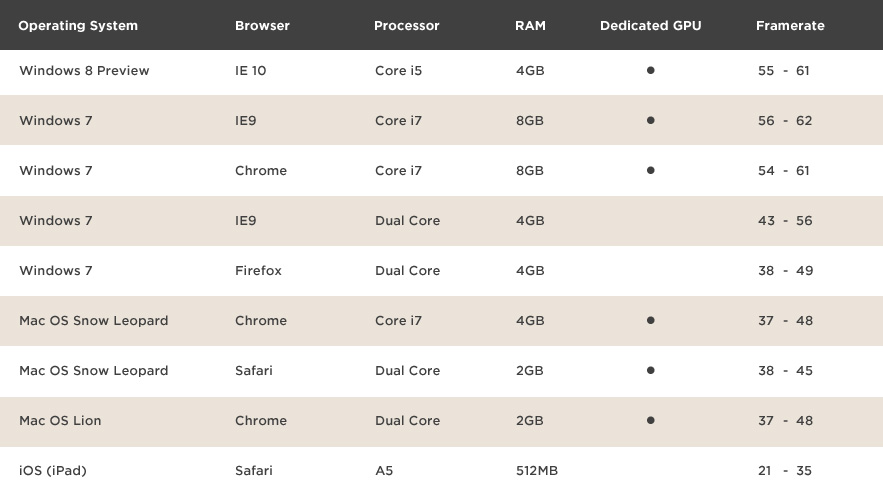This screenshot has height=497, width=883.
Task: Click the Windows 8 Preview cell
Action: (84, 71)
